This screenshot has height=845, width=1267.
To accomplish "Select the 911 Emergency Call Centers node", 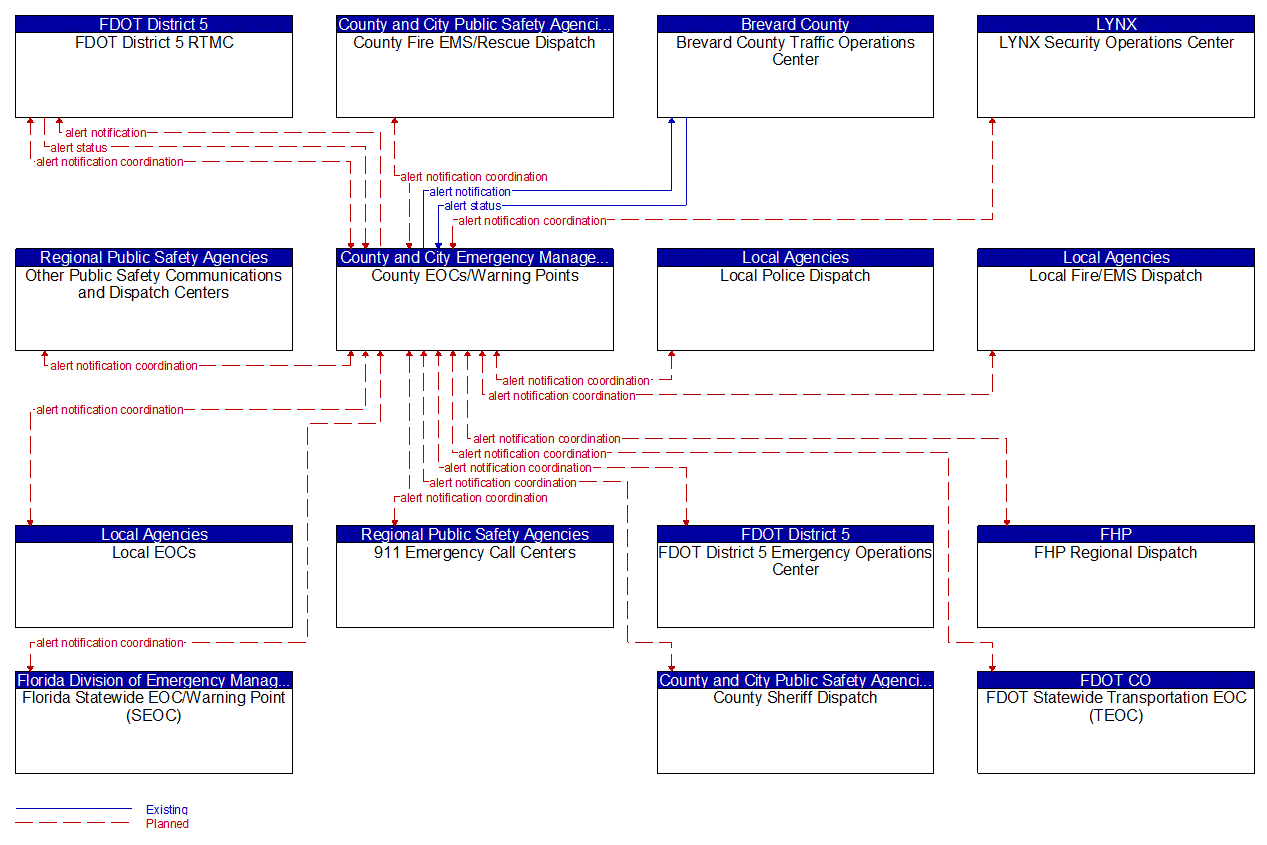I will coord(475,577).
